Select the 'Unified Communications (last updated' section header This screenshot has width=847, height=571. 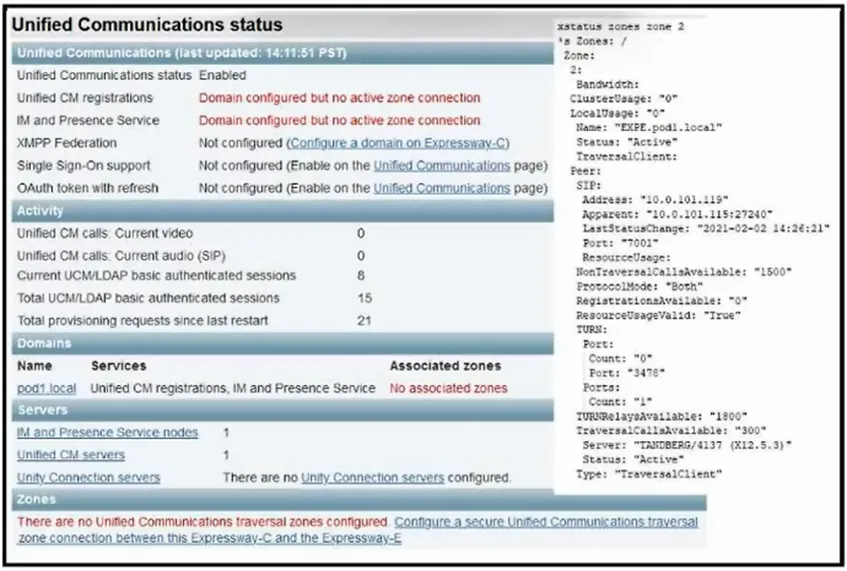click(283, 53)
